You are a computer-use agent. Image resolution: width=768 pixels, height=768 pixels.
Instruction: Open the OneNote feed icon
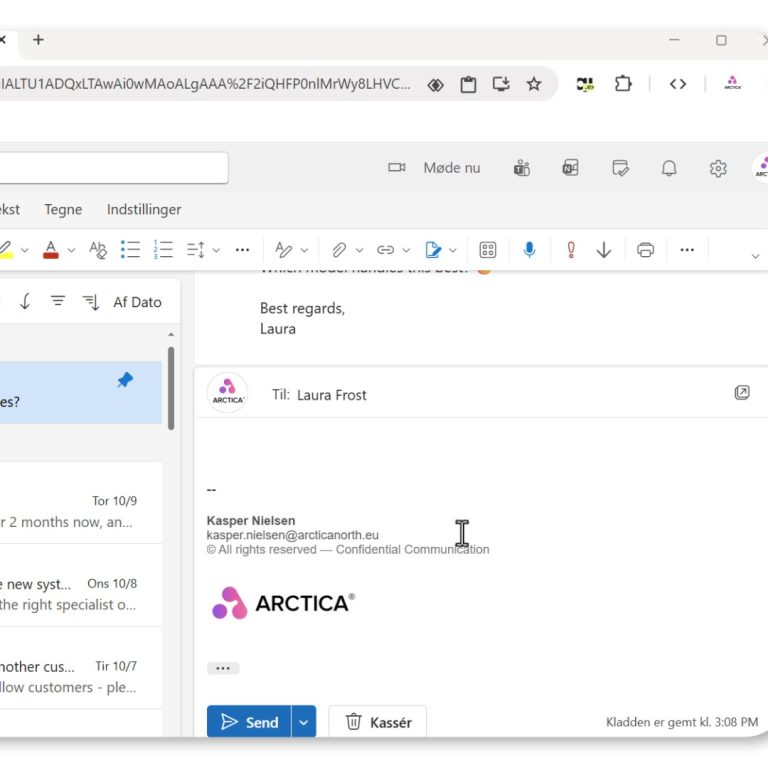tap(570, 168)
